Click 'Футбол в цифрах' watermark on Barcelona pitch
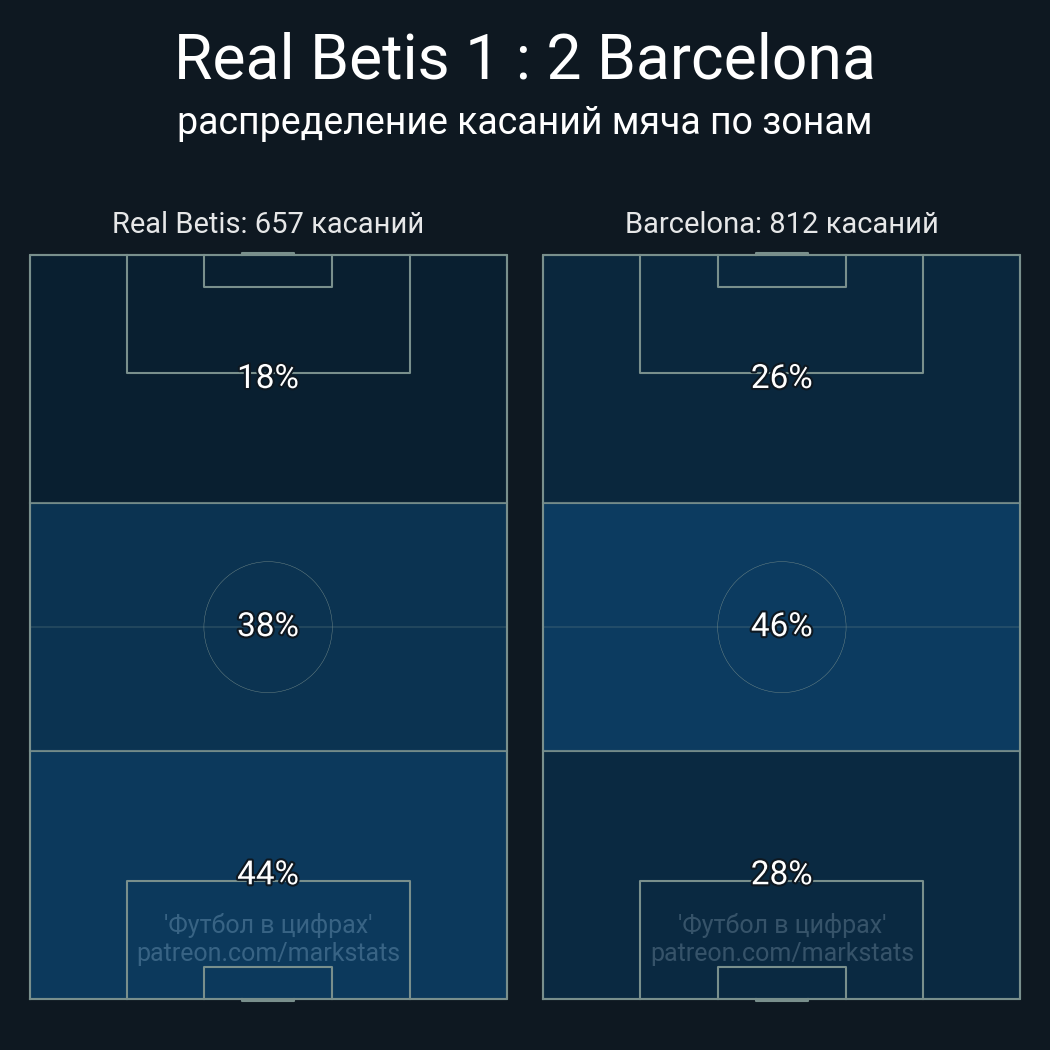This screenshot has width=1050, height=1050. pyautogui.click(x=781, y=924)
